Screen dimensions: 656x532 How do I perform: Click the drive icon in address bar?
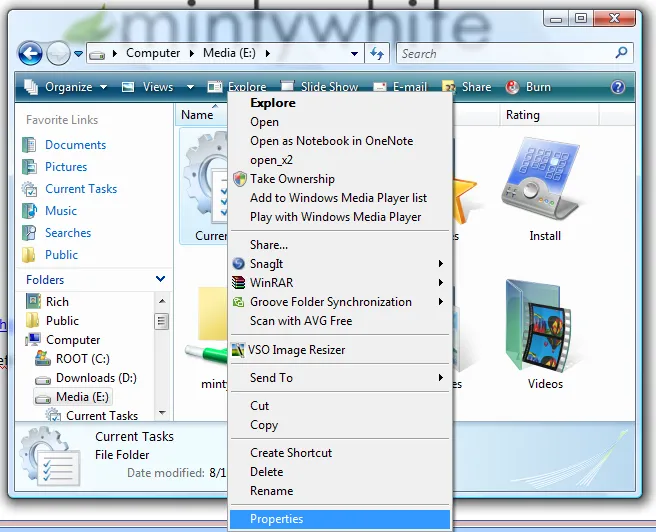(97, 54)
